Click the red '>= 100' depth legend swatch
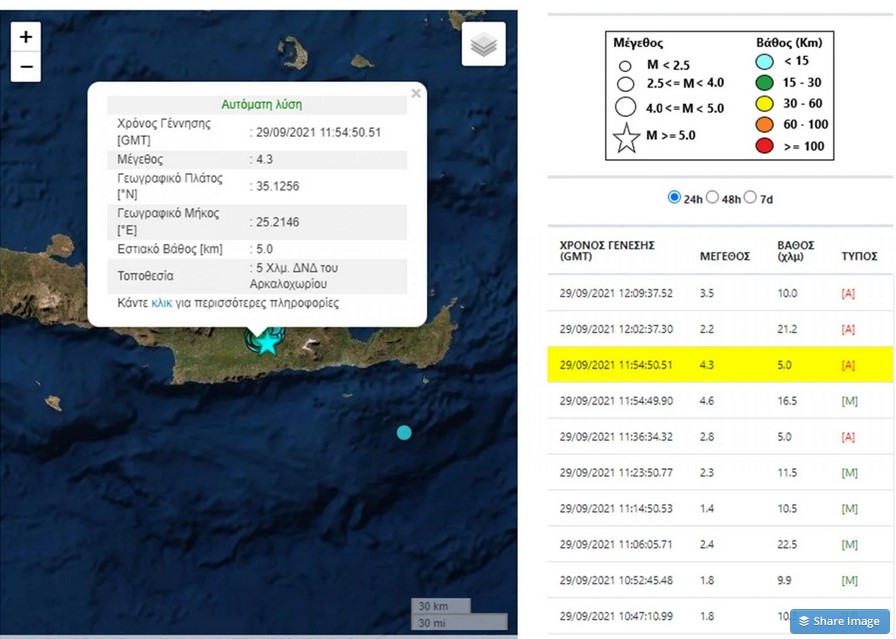 pyautogui.click(x=764, y=146)
